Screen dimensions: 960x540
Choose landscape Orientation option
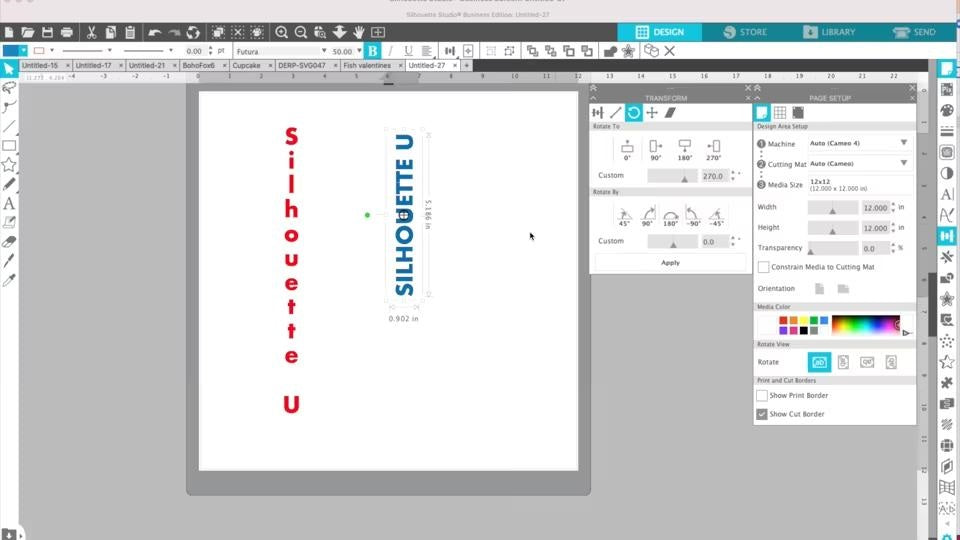point(843,288)
